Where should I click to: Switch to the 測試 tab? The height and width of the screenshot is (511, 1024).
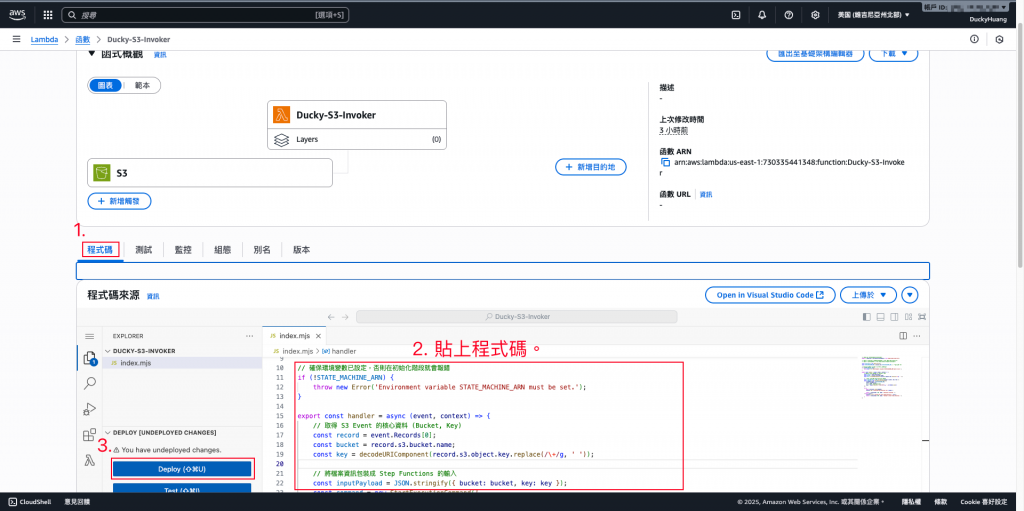pyautogui.click(x=144, y=250)
